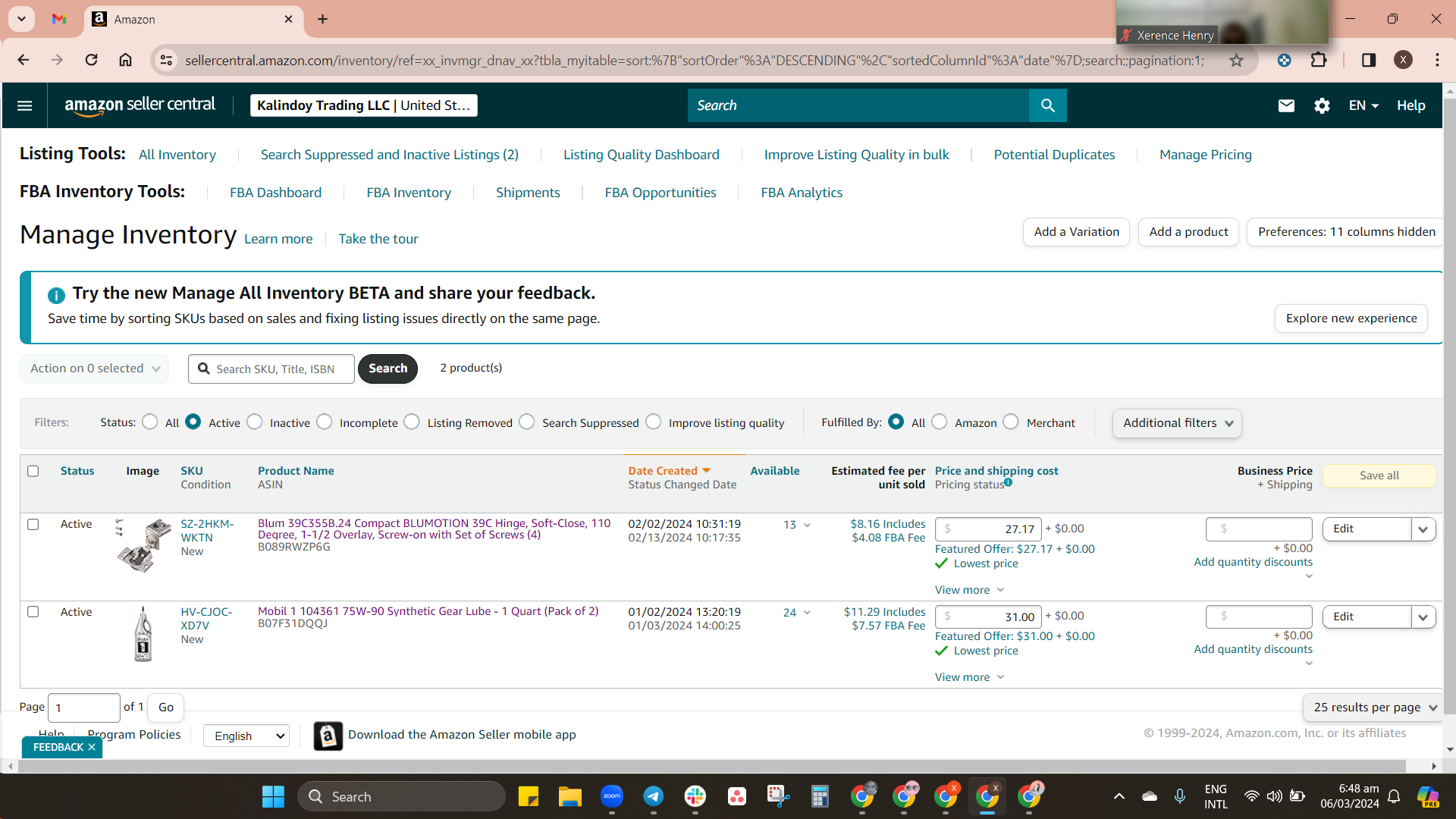This screenshot has width=1456, height=819.
Task: Select the Search Suppressed status filter
Action: tap(527, 422)
